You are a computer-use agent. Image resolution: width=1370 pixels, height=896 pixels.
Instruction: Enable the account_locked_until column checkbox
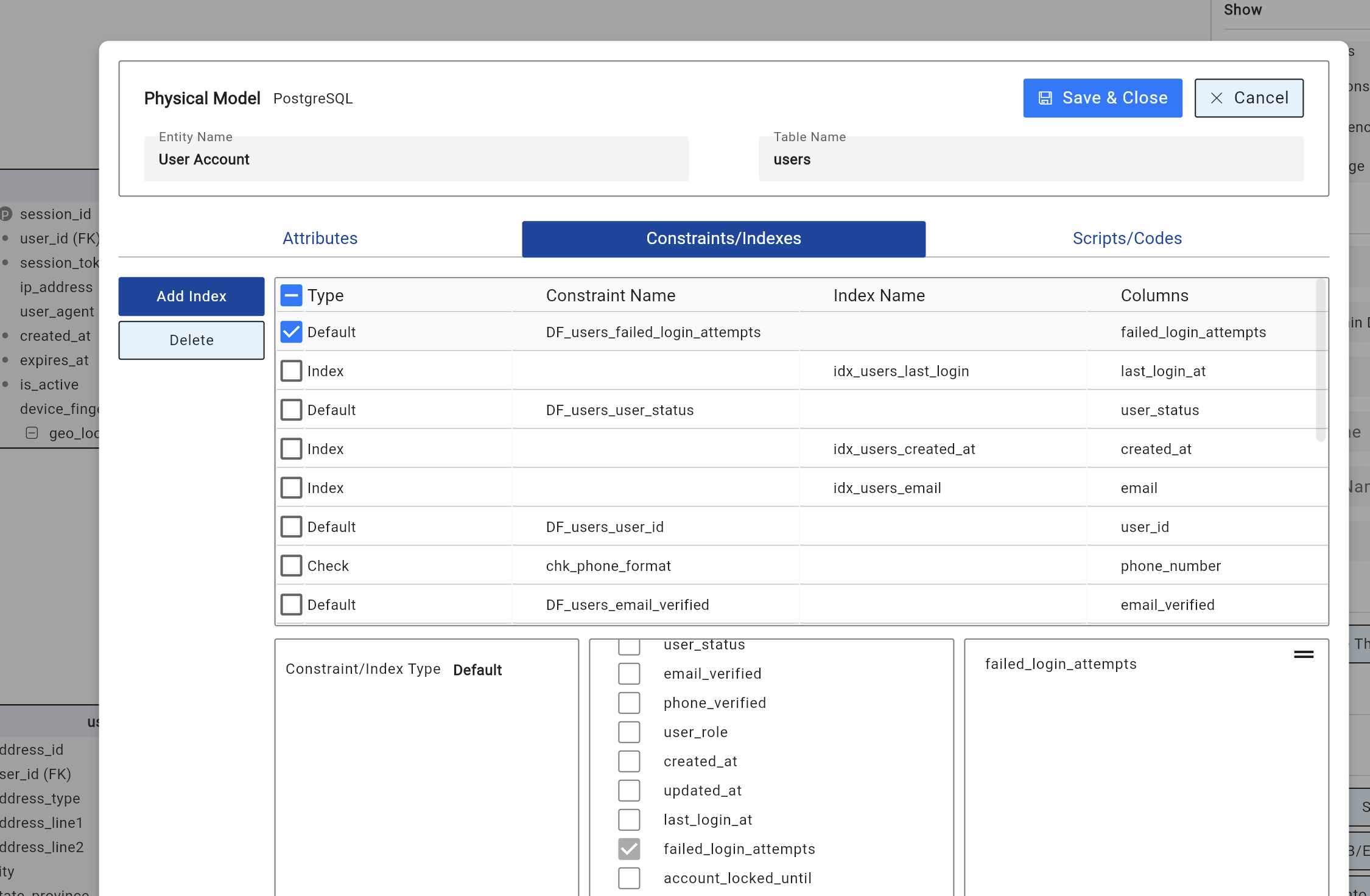[x=629, y=878]
